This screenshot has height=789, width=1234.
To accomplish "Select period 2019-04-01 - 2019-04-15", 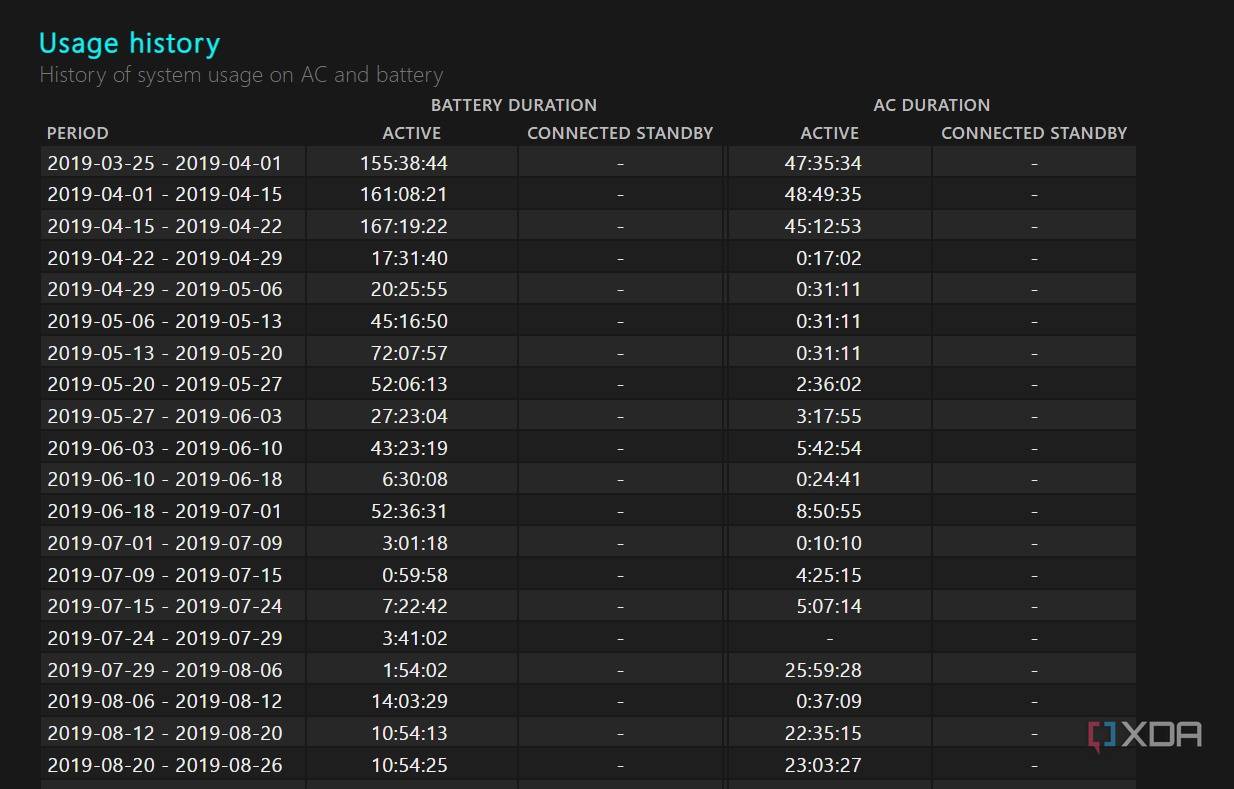I will coord(165,194).
